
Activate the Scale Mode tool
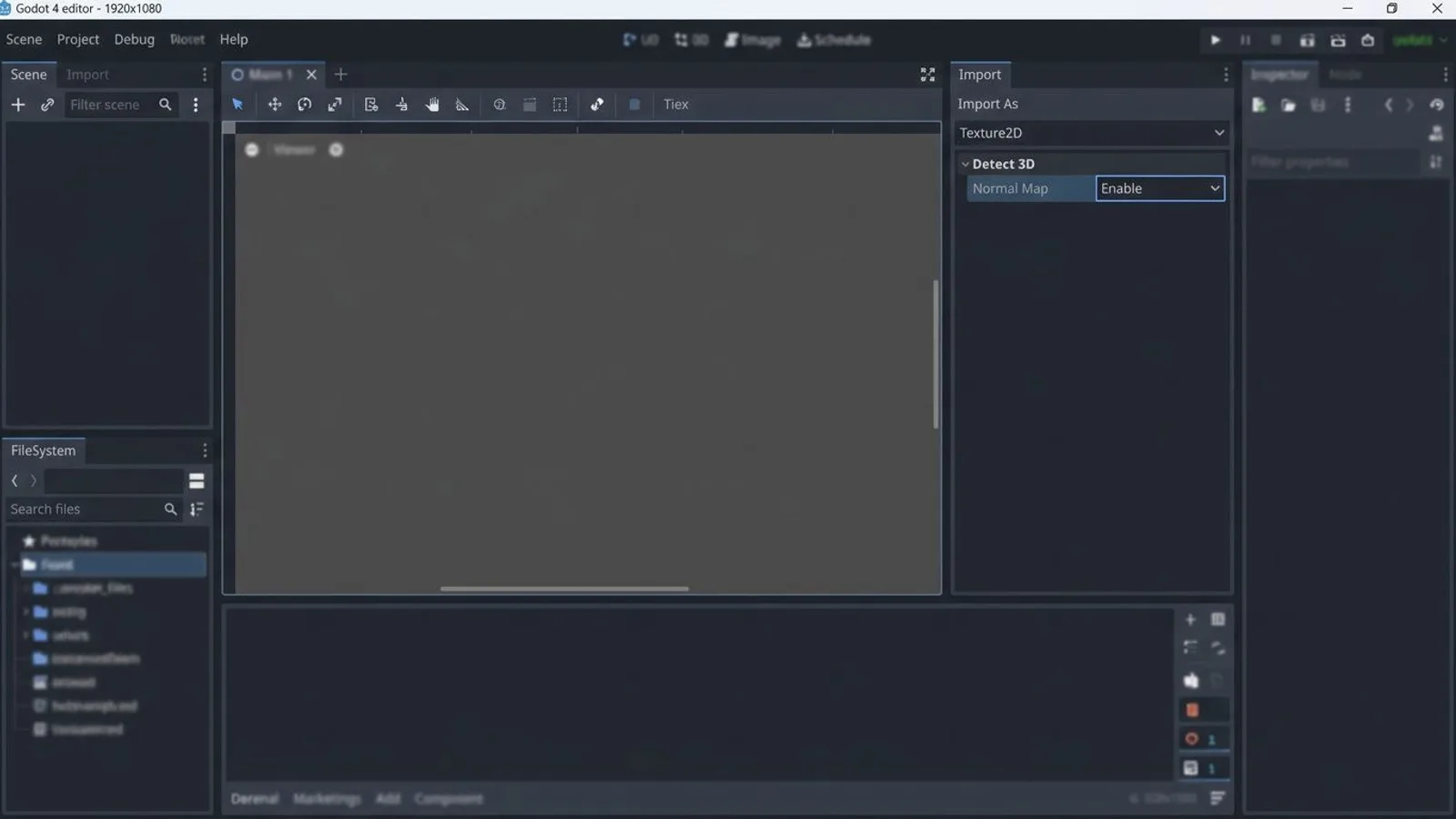coord(335,105)
